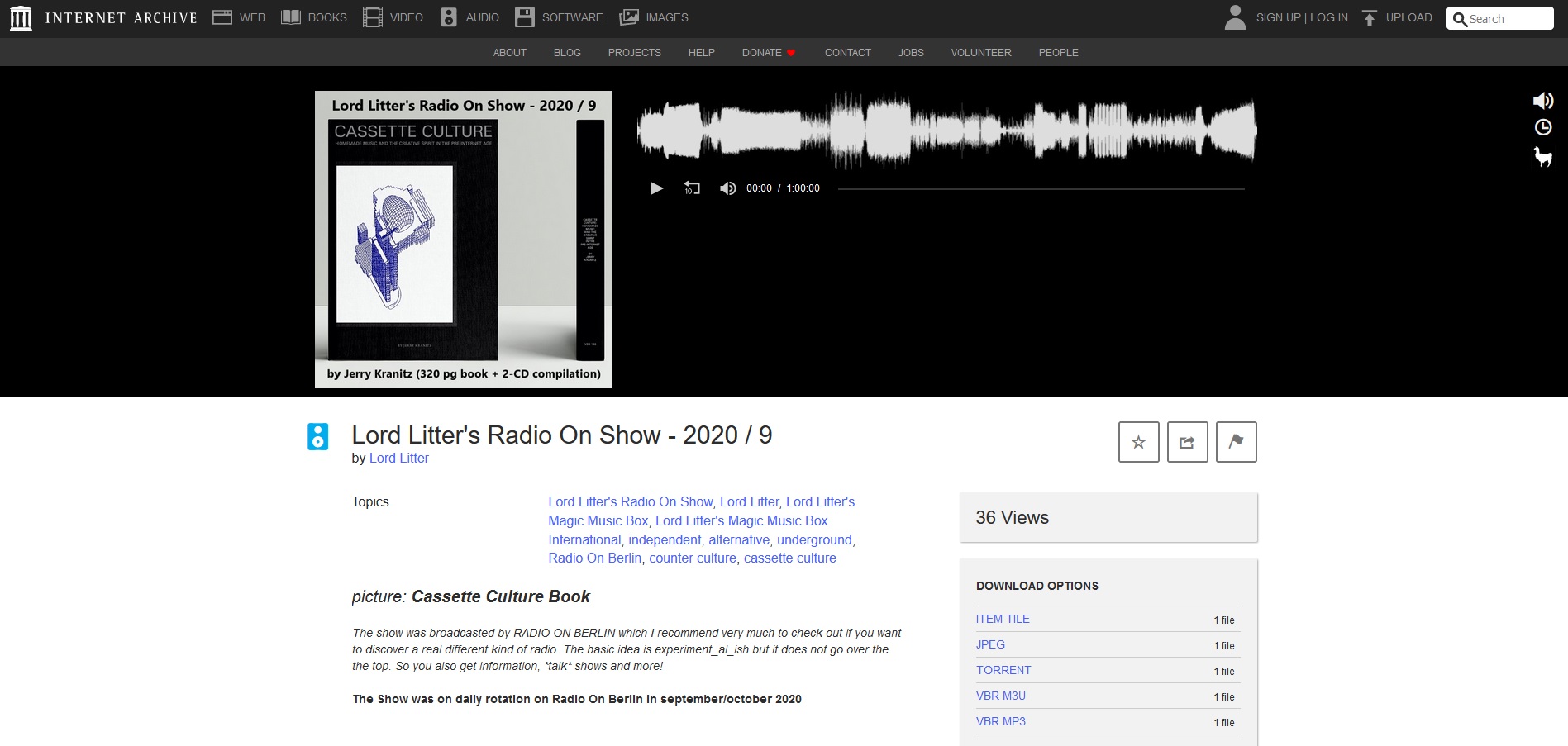This screenshot has height=746, width=1568.
Task: Open the alternative topic link
Action: click(x=739, y=540)
